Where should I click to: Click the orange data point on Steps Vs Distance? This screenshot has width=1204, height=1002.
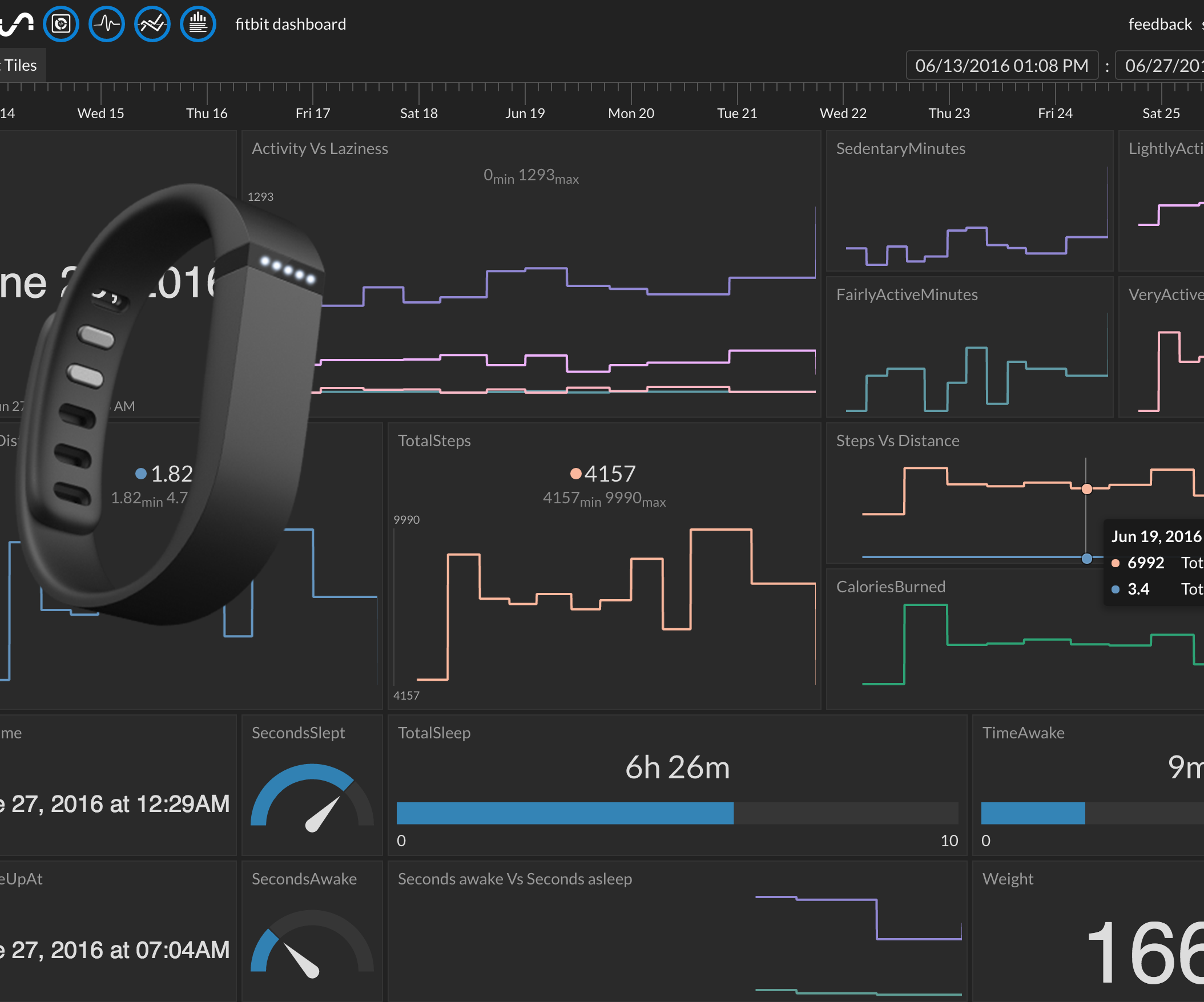click(1086, 488)
